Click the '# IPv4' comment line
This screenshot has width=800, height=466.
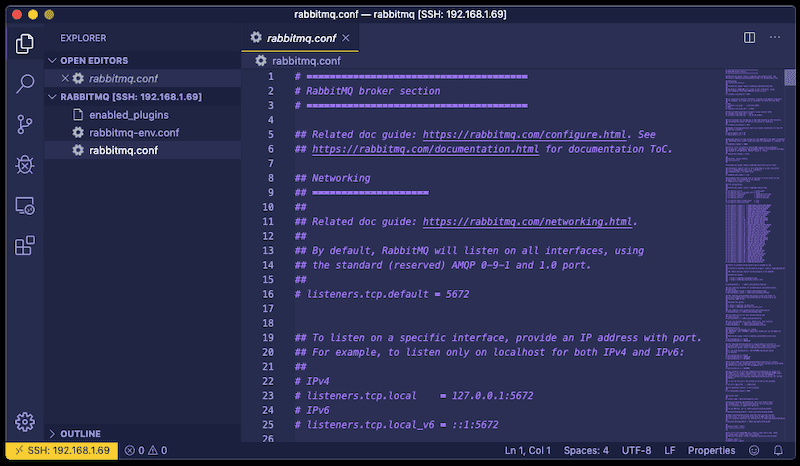(312, 381)
